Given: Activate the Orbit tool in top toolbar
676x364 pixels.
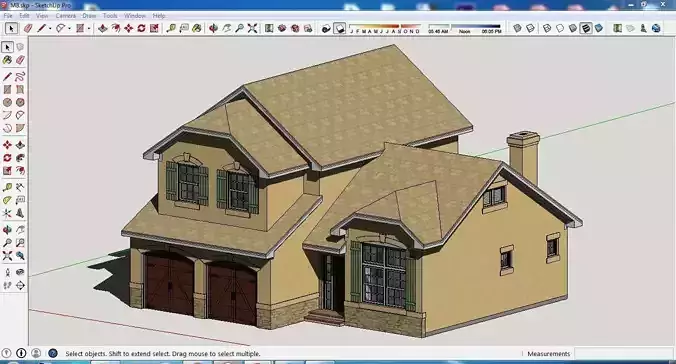Looking at the screenshot, I should (x=213, y=28).
